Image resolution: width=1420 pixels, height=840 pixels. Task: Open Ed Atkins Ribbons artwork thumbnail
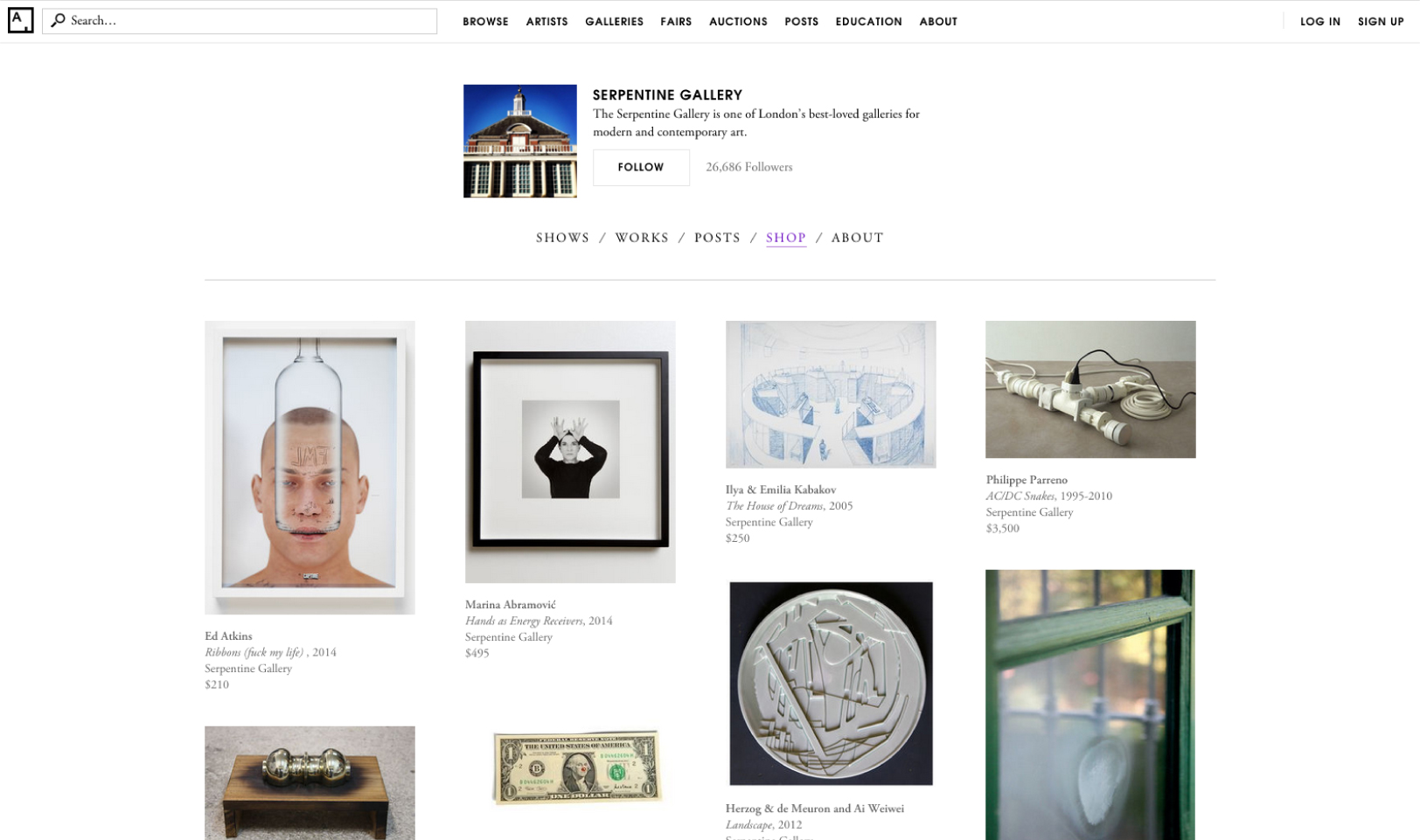310,468
